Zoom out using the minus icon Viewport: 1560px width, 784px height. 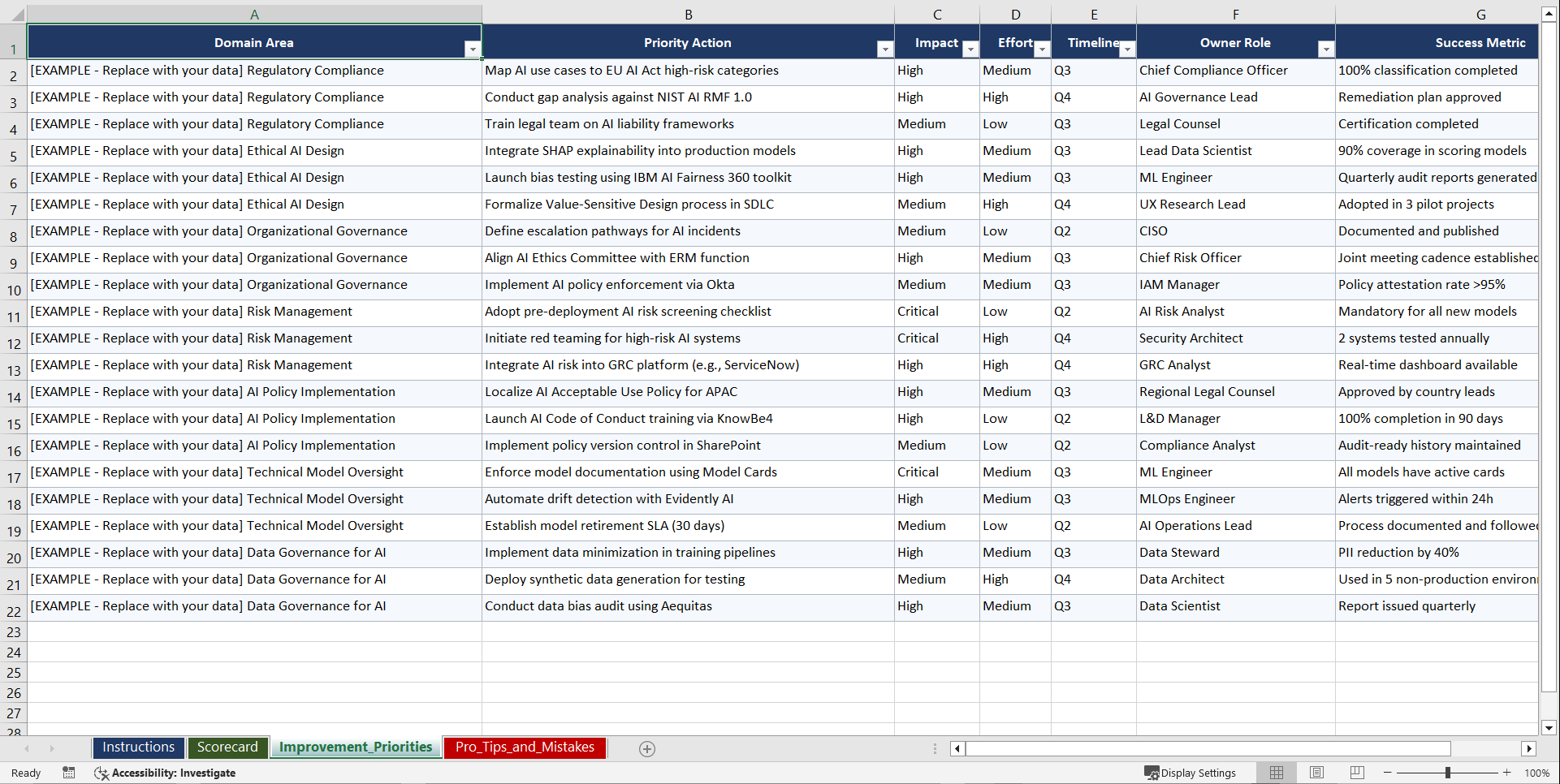point(1388,773)
